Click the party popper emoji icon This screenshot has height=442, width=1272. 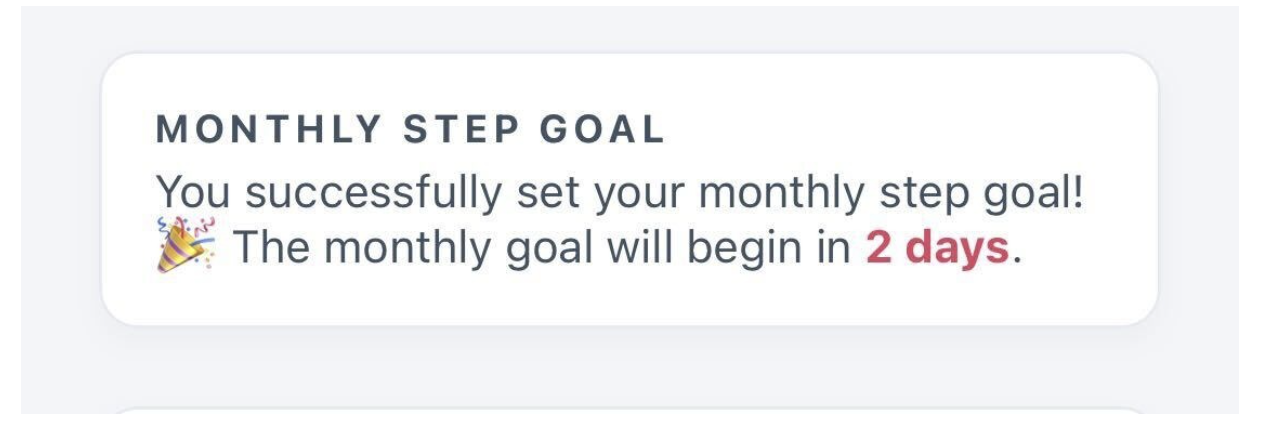pyautogui.click(x=185, y=245)
